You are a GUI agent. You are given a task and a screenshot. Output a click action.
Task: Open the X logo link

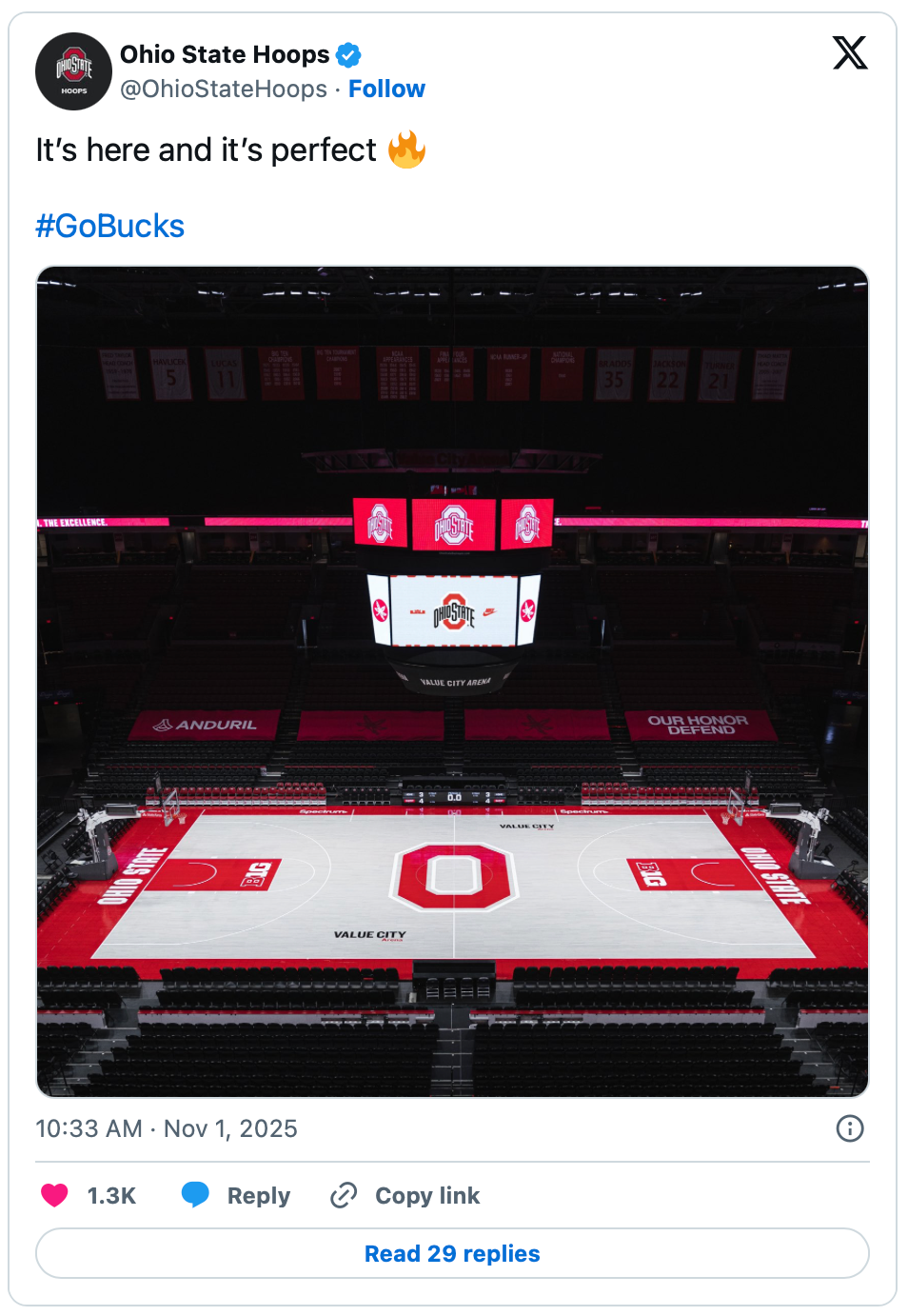tap(849, 52)
